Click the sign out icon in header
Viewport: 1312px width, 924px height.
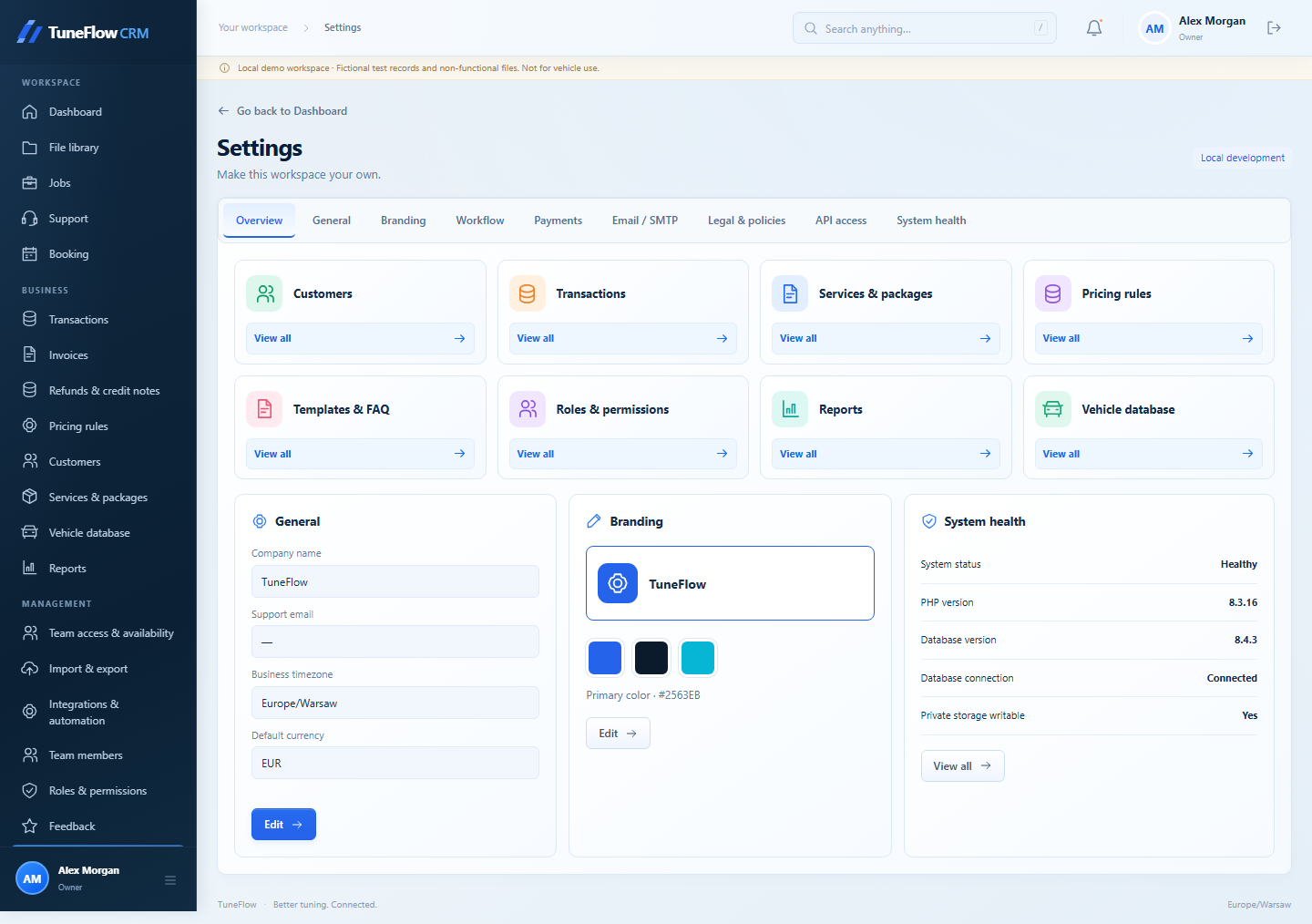point(1274,28)
